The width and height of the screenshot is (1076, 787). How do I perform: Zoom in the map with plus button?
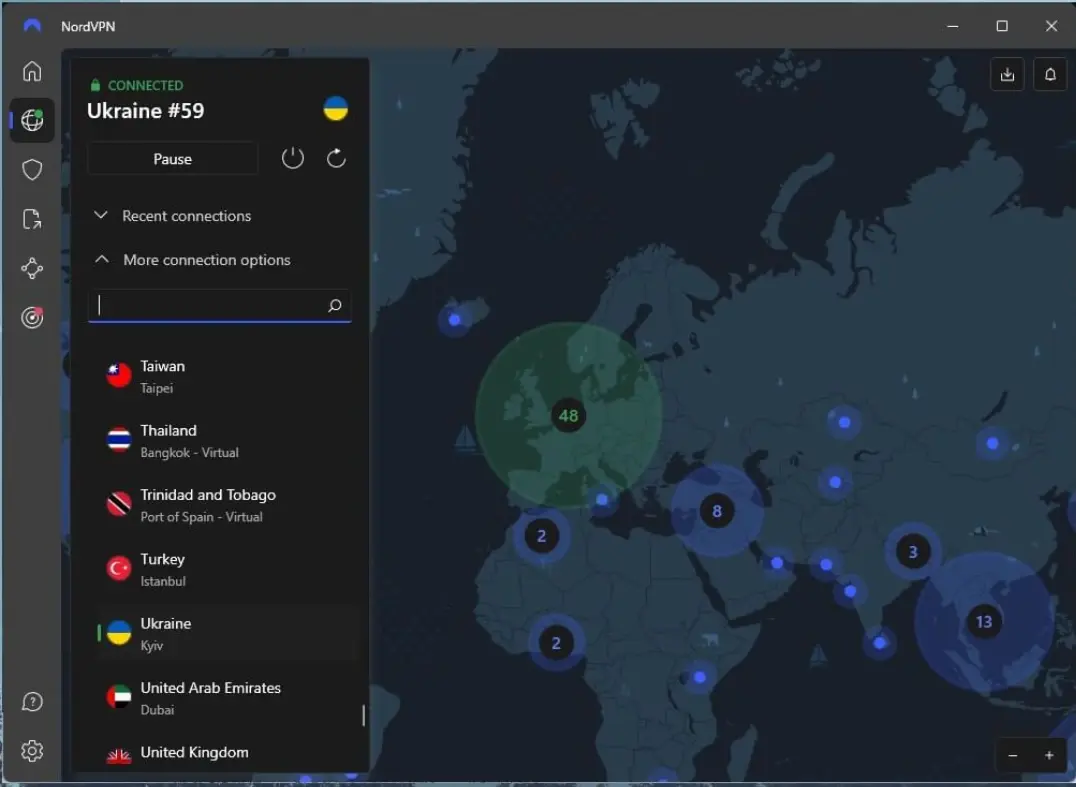tap(1049, 756)
